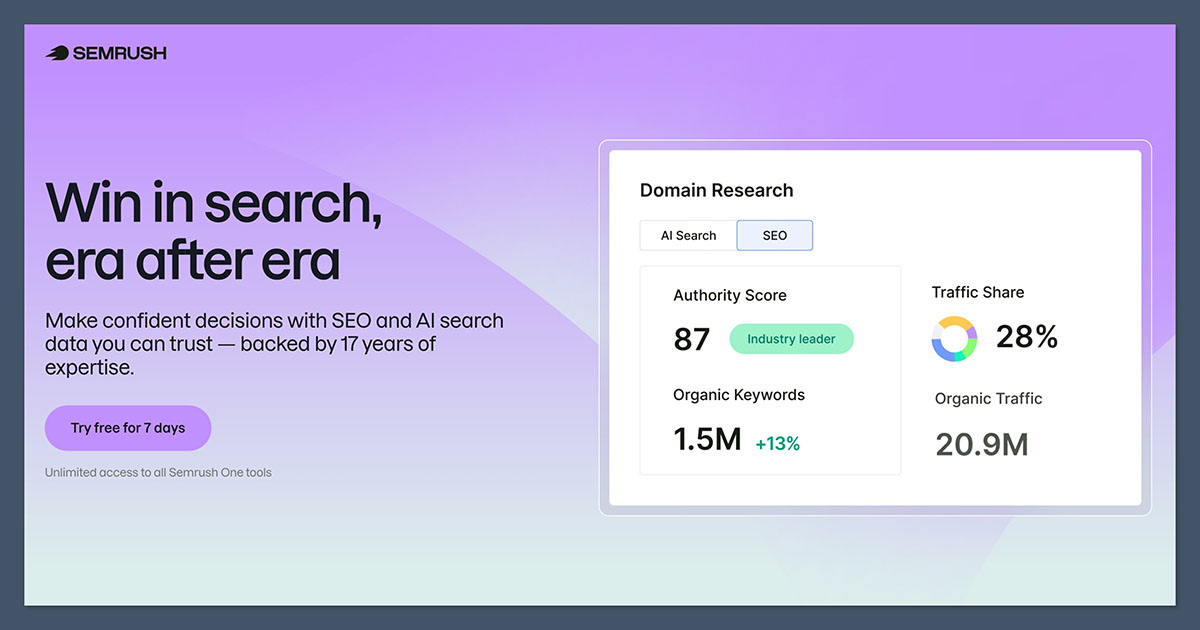Click the Traffic Share donut chart
Screen dimensions: 1200x630
(x=954, y=339)
